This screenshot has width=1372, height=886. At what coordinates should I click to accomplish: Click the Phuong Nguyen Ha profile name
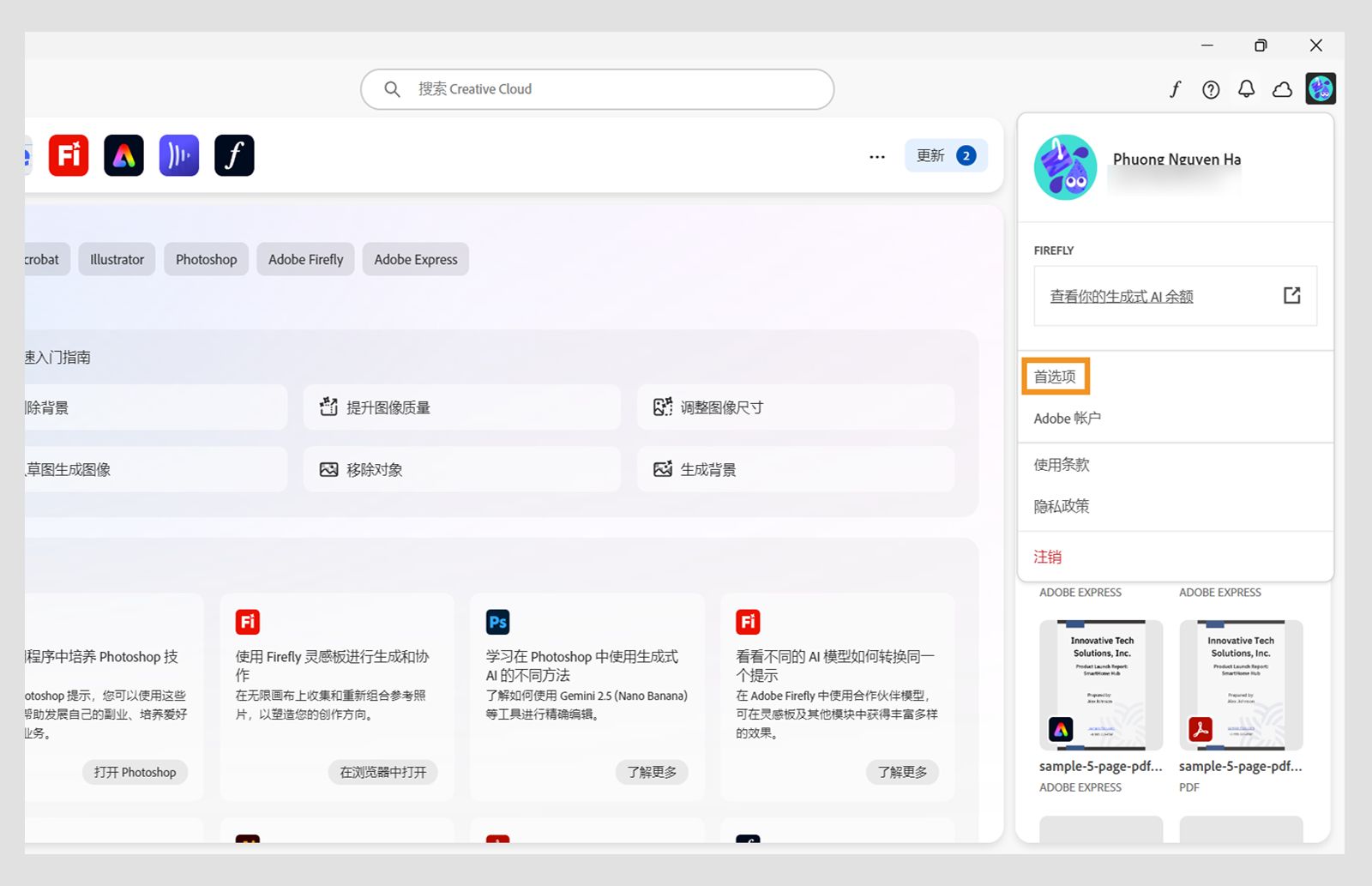tap(1176, 159)
